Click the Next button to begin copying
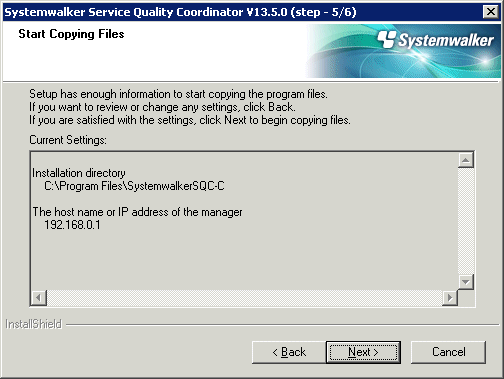This screenshot has height=379, width=504. coord(363,352)
